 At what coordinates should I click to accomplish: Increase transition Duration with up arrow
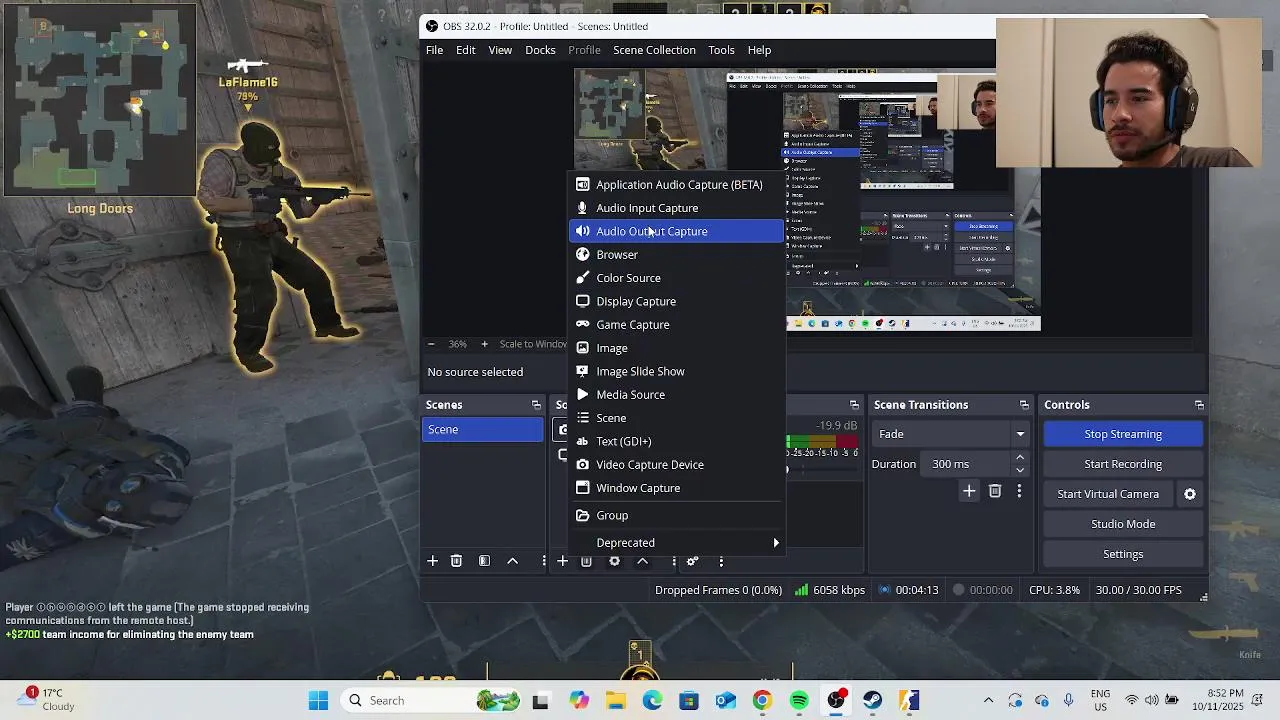coord(1020,458)
